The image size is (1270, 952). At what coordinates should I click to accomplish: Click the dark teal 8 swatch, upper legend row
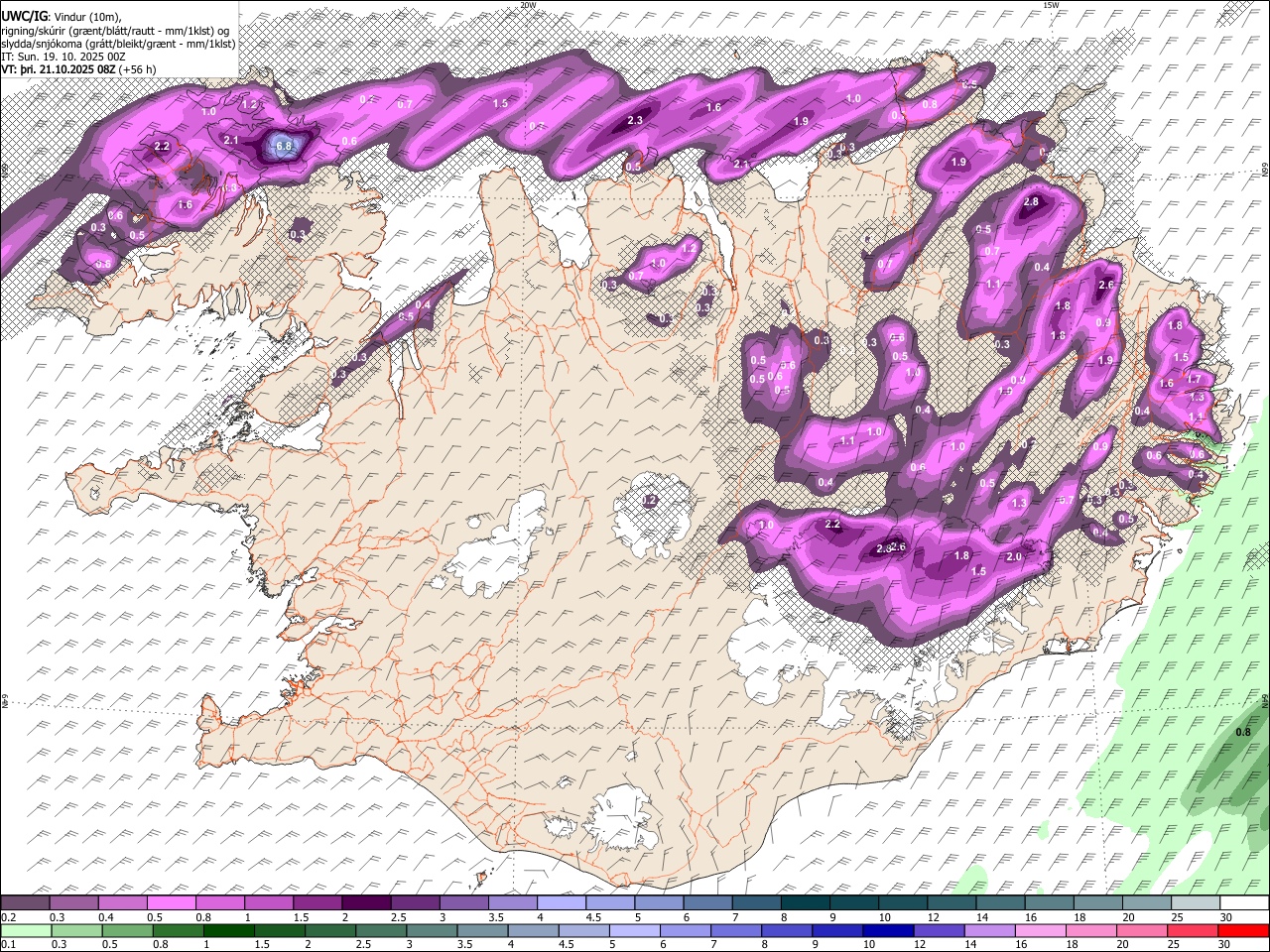pyautogui.click(x=806, y=903)
